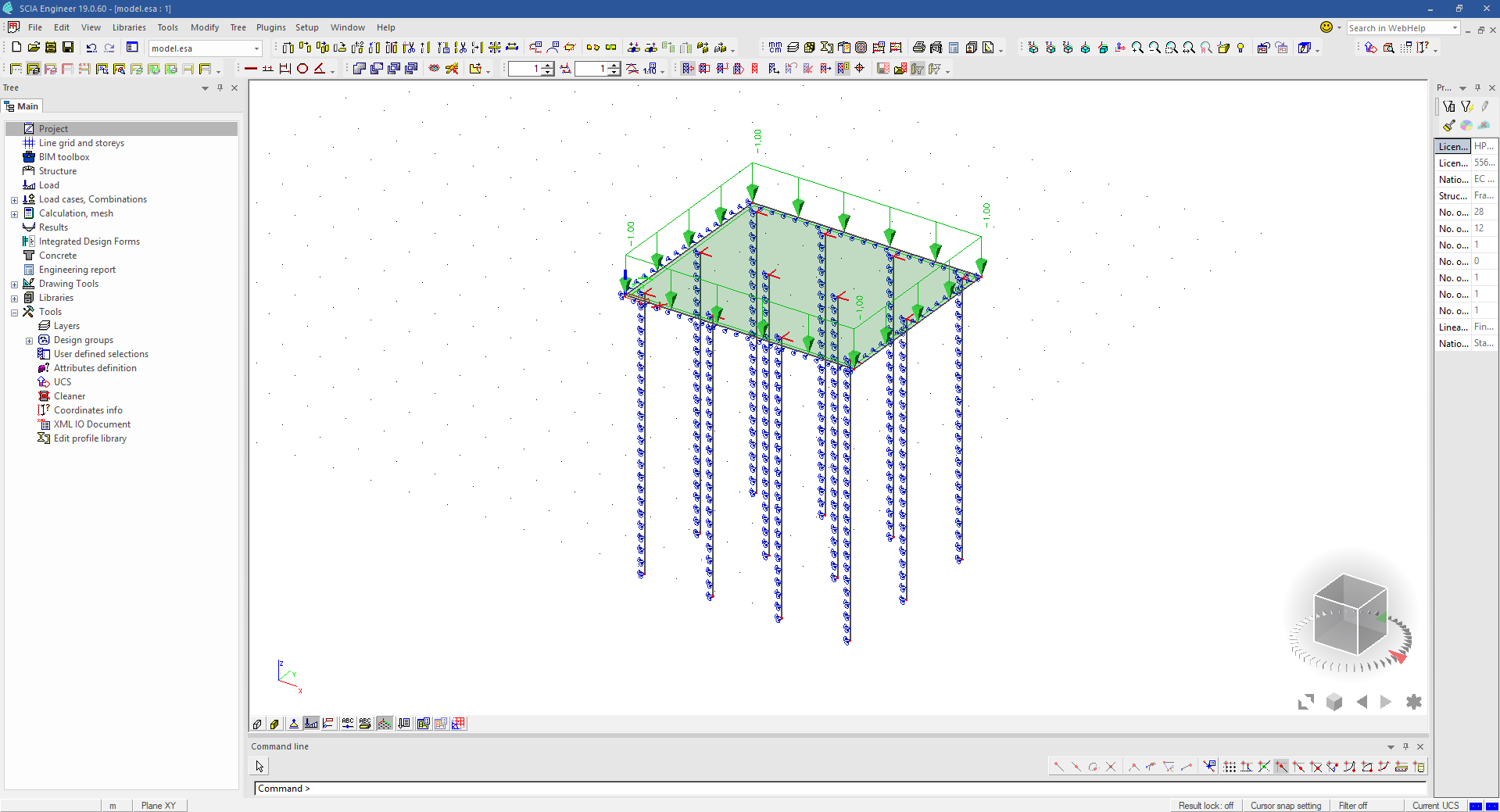
Task: Open Engineering report in tree
Action: pyautogui.click(x=77, y=270)
